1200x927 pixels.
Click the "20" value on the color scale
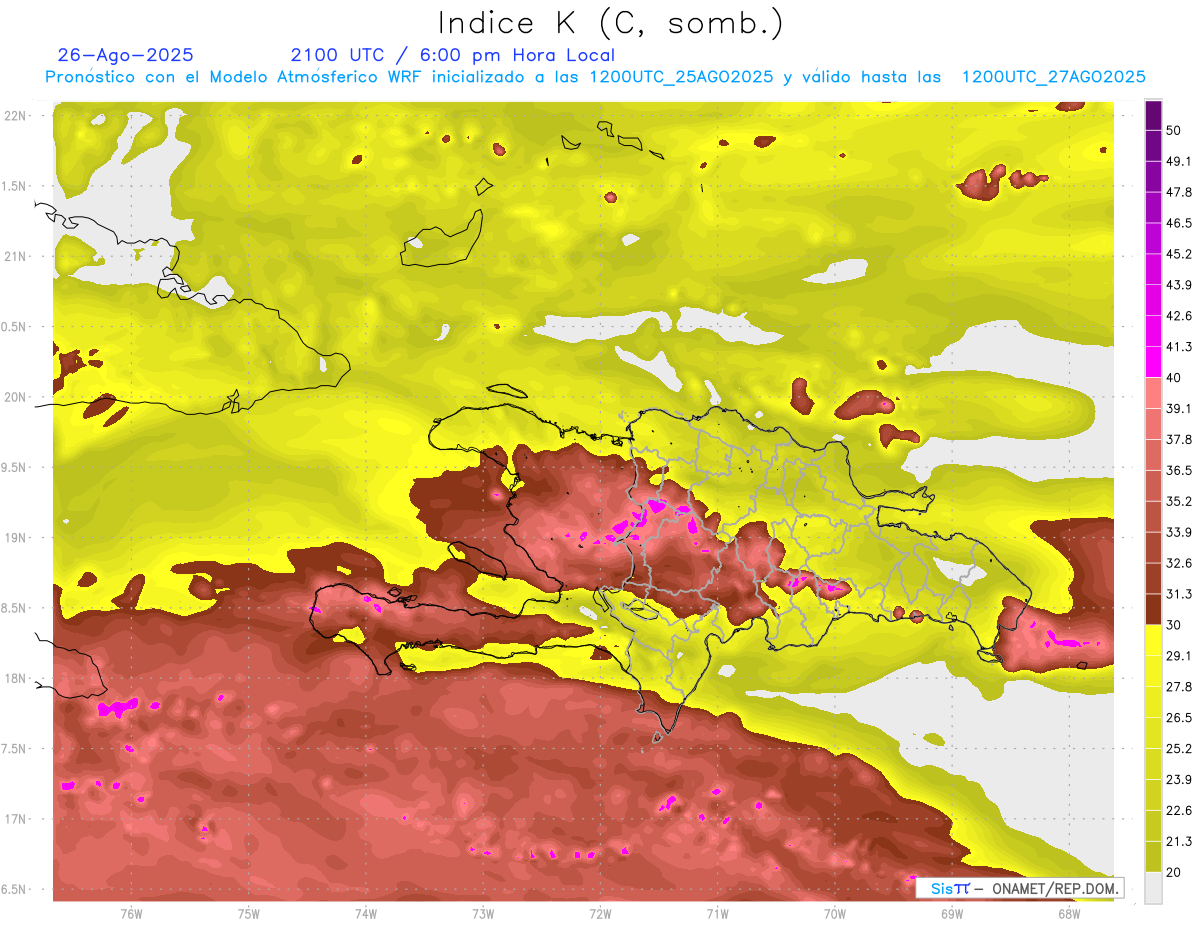click(1174, 873)
